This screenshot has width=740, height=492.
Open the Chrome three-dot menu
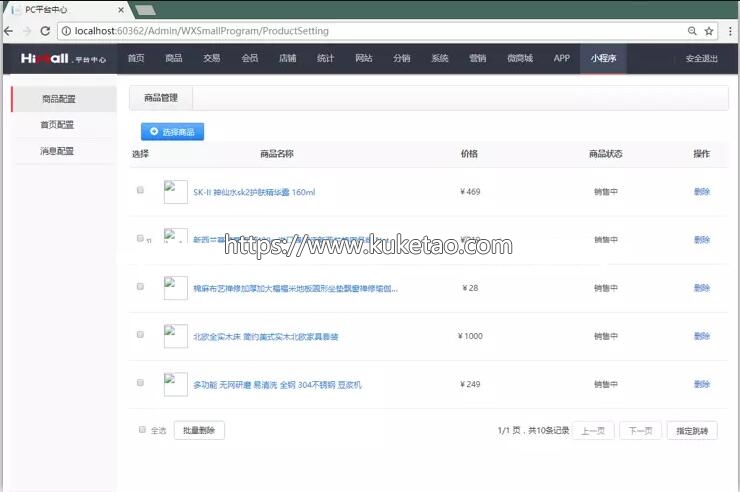click(729, 31)
